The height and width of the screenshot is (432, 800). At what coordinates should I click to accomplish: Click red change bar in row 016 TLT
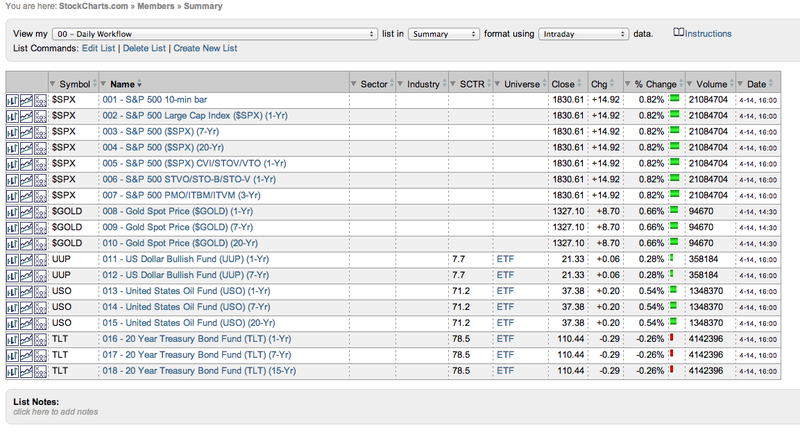pyautogui.click(x=672, y=337)
